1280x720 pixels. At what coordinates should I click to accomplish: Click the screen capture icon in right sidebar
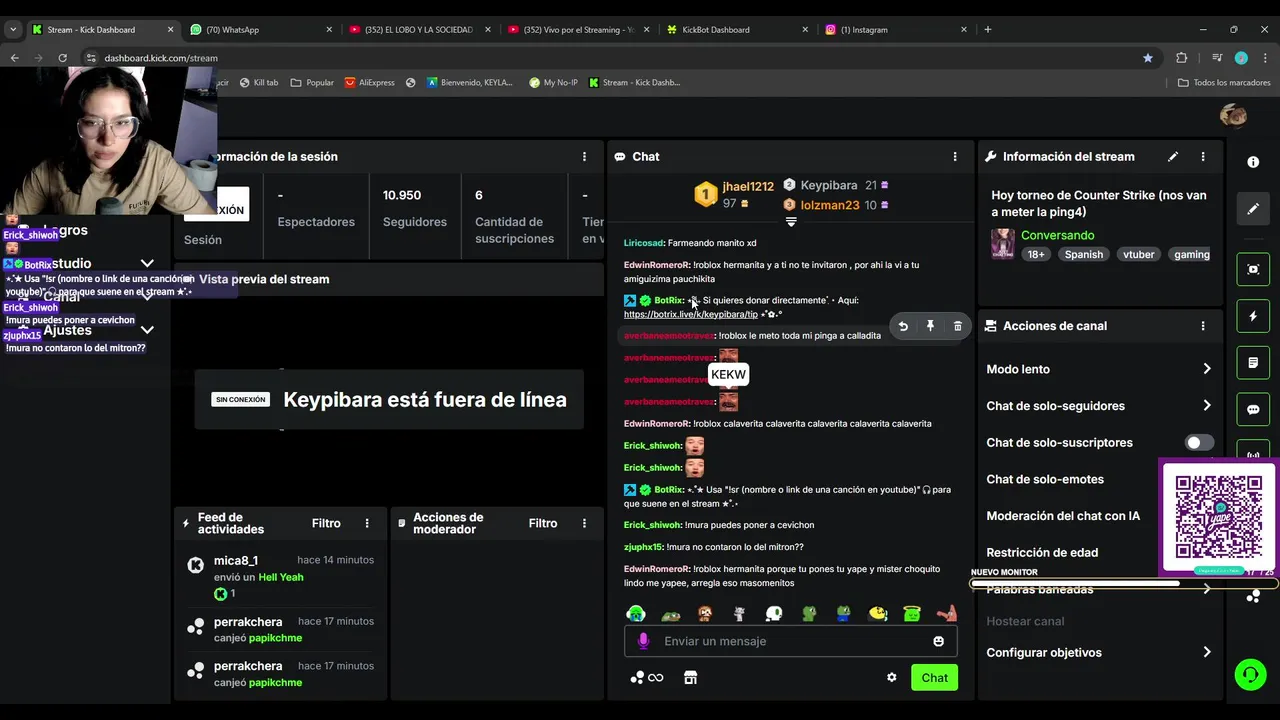point(1253,269)
